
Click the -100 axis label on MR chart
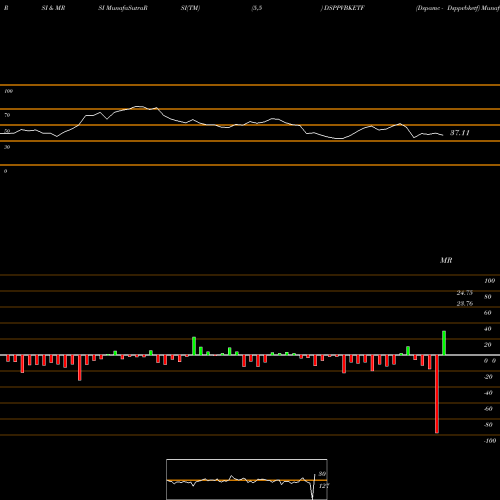490,441
